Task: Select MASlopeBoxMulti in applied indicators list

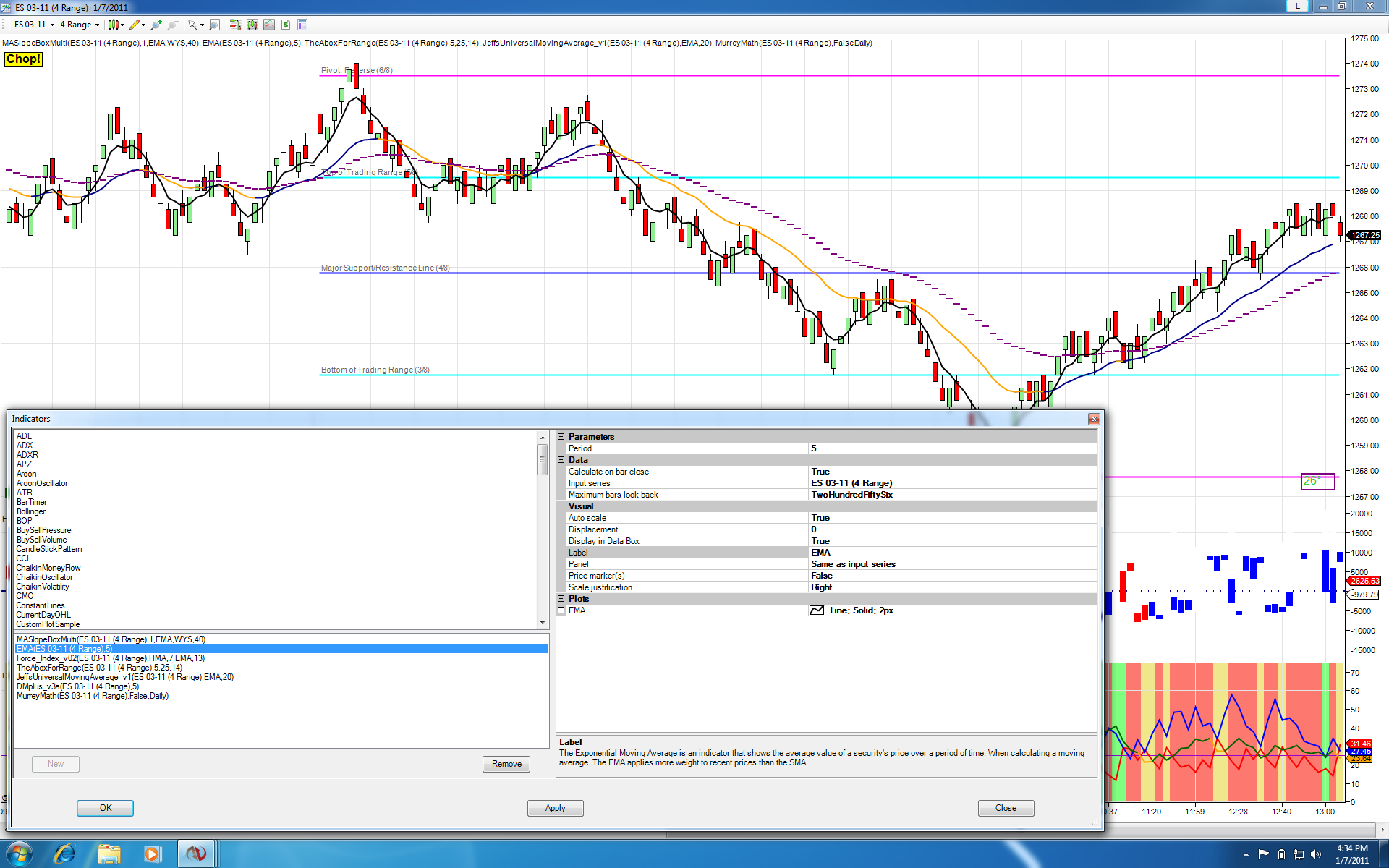Action: (281, 639)
